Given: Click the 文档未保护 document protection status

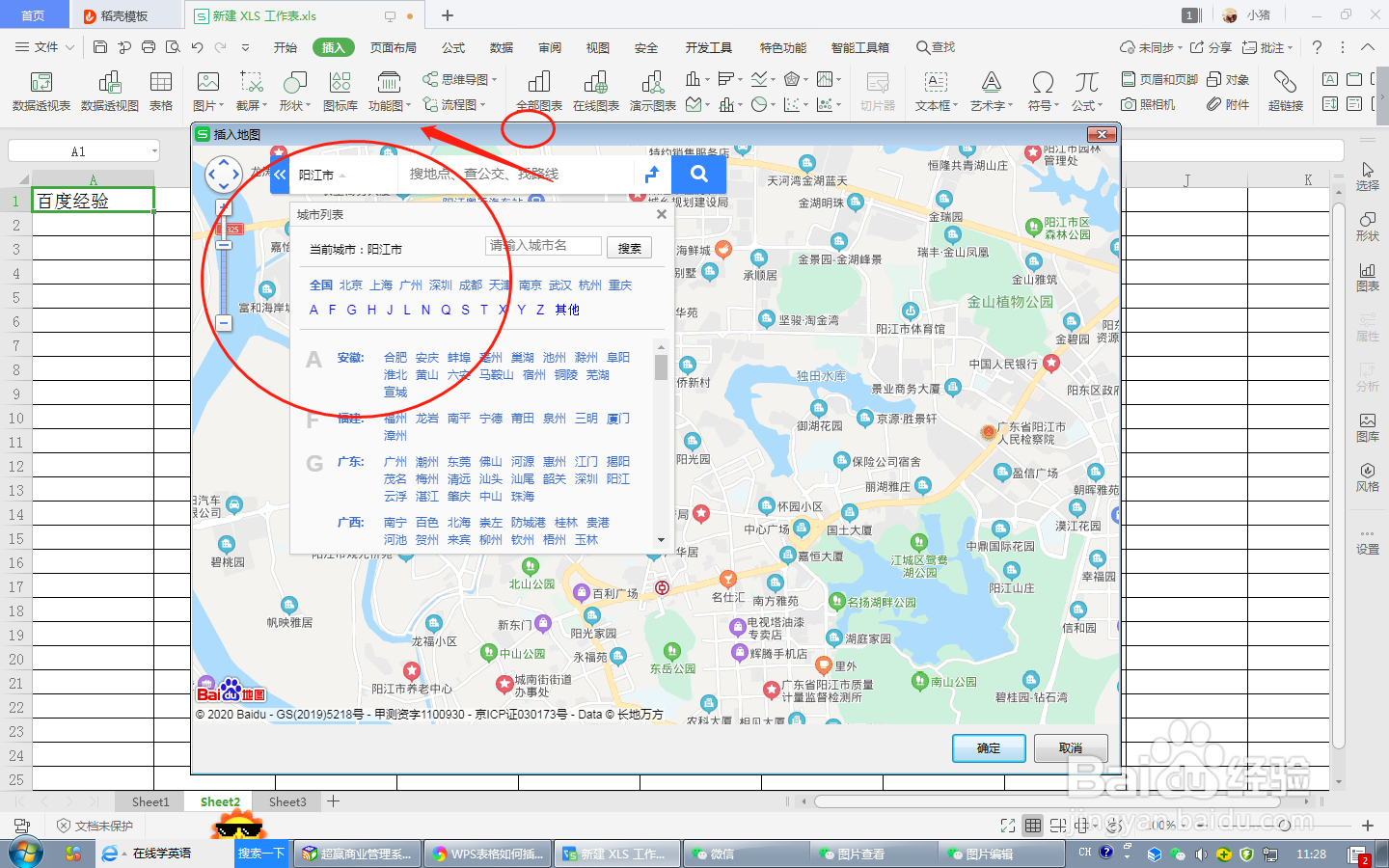Looking at the screenshot, I should 95,826.
